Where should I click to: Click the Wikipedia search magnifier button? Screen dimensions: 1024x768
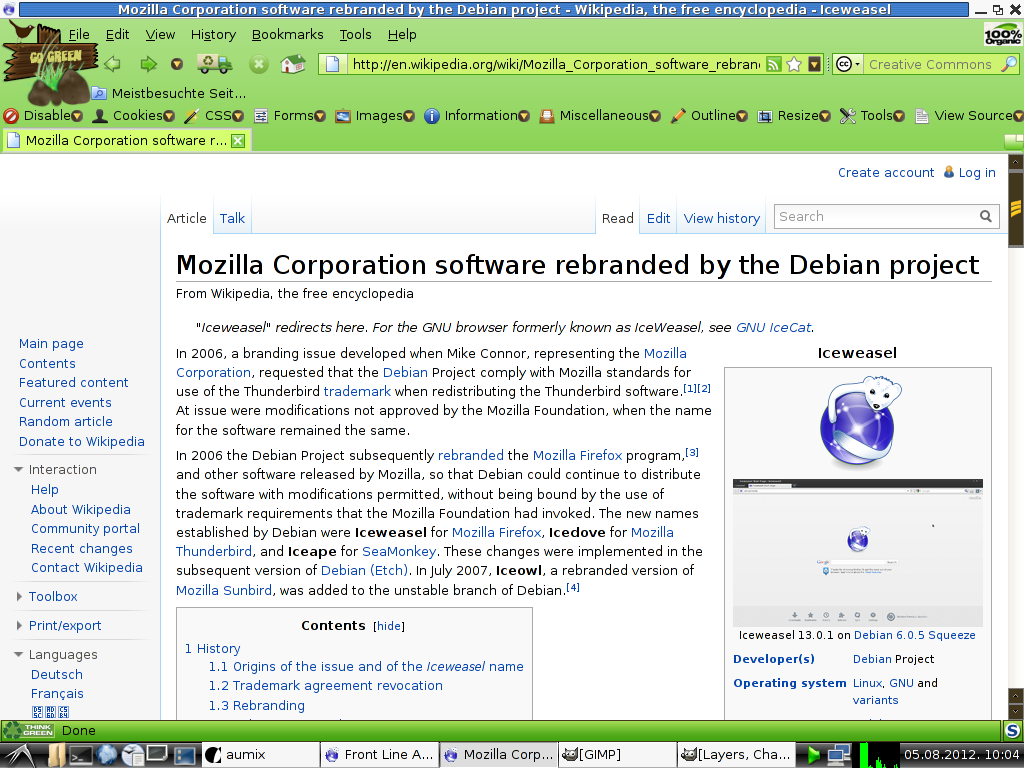click(985, 216)
